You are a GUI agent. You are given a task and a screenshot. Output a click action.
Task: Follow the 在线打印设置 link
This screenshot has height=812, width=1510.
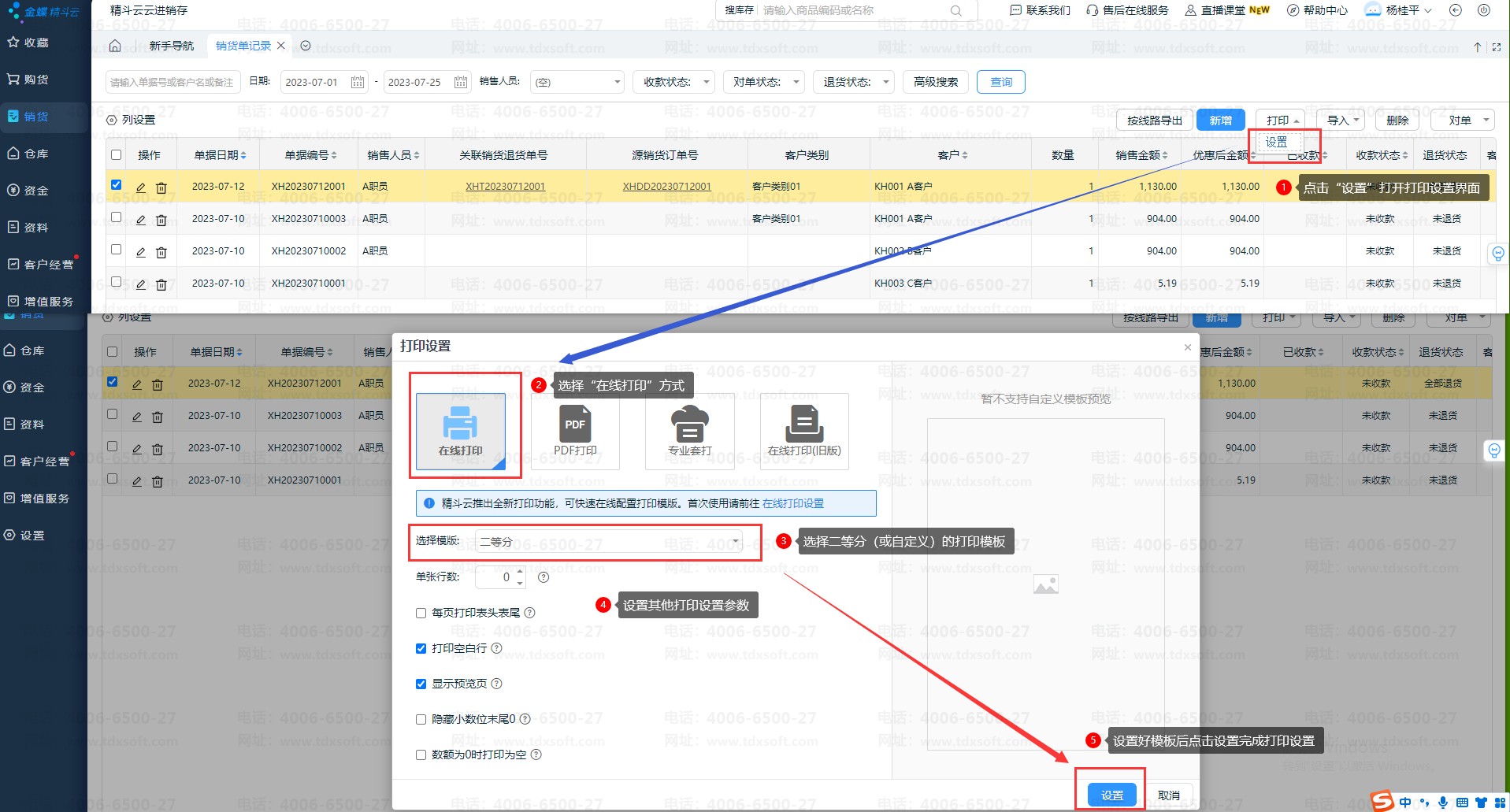(x=792, y=503)
